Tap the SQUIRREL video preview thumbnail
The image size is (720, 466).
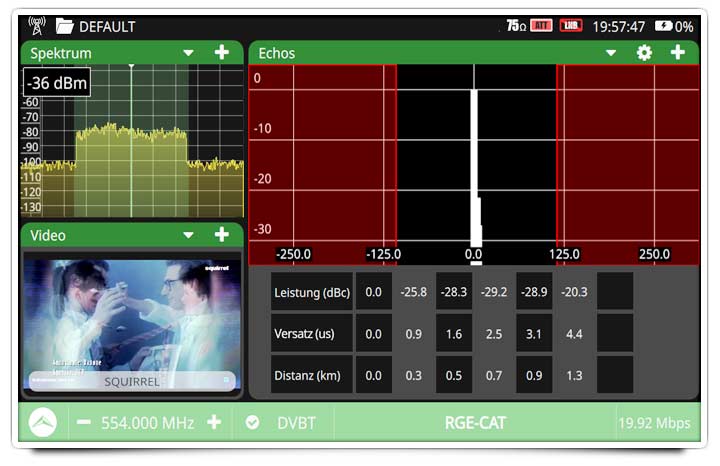[x=132, y=326]
